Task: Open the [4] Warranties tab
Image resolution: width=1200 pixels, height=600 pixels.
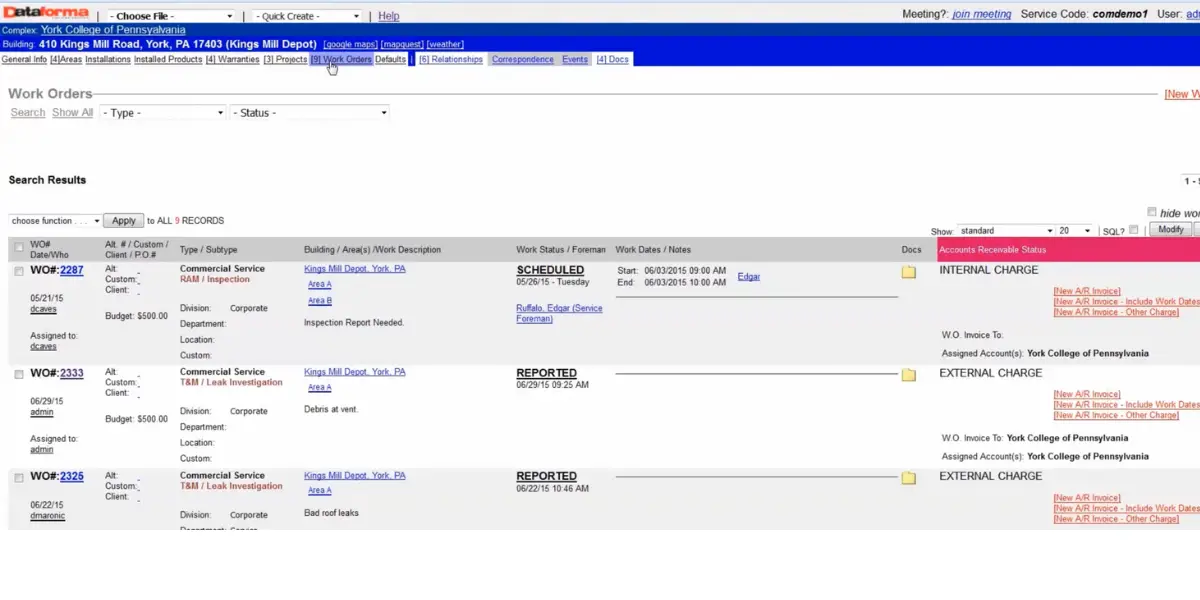Action: 232,60
